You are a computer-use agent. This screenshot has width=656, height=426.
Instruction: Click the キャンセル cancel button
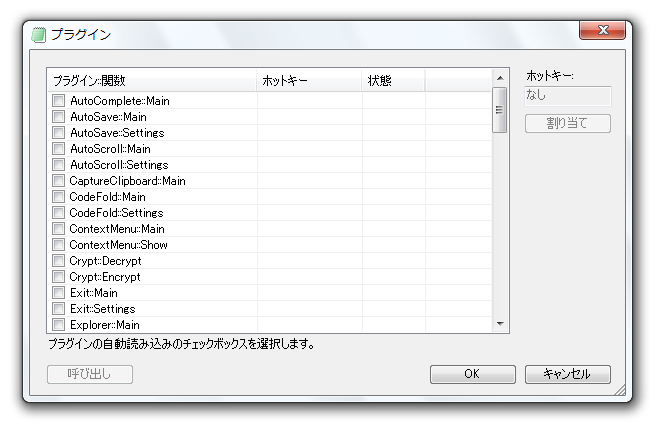pos(568,374)
